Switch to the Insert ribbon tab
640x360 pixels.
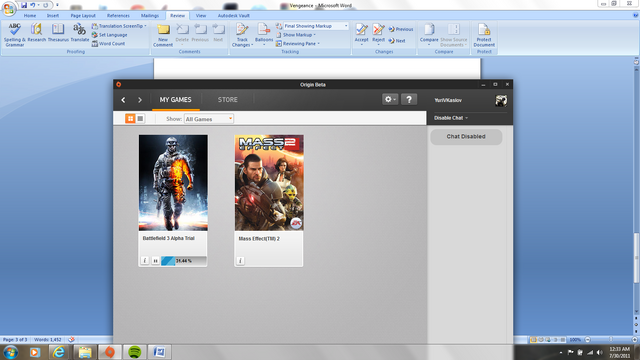(x=53, y=16)
